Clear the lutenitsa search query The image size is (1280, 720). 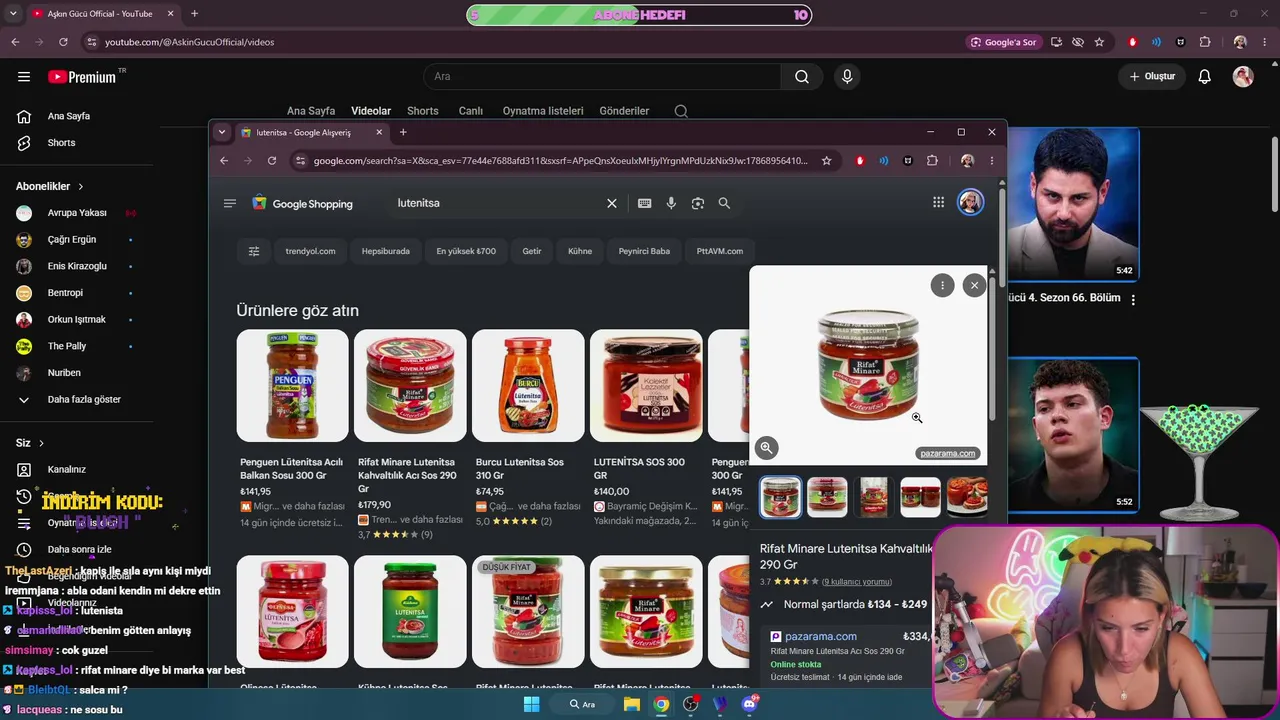click(x=612, y=203)
